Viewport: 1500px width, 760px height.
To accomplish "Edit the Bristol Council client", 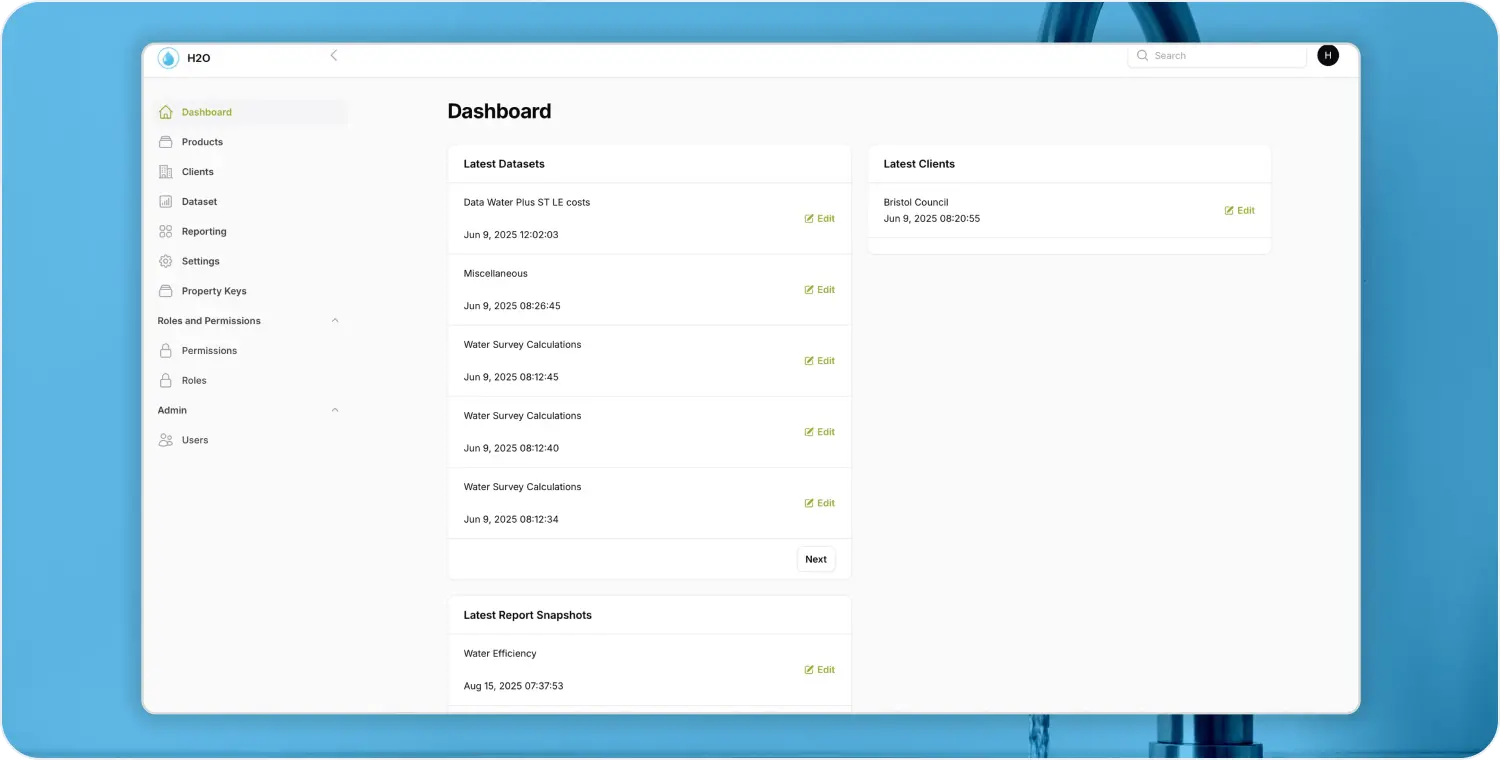I will [x=1239, y=211].
